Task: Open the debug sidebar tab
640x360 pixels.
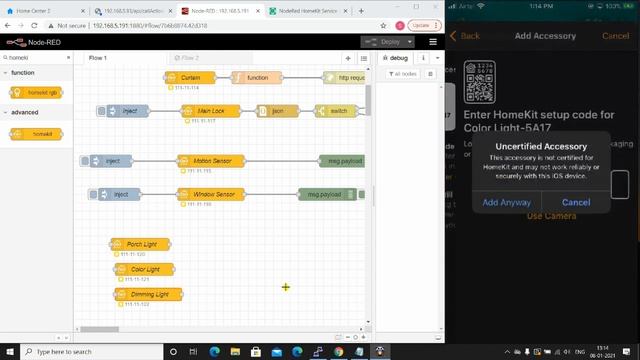Action: click(396, 58)
